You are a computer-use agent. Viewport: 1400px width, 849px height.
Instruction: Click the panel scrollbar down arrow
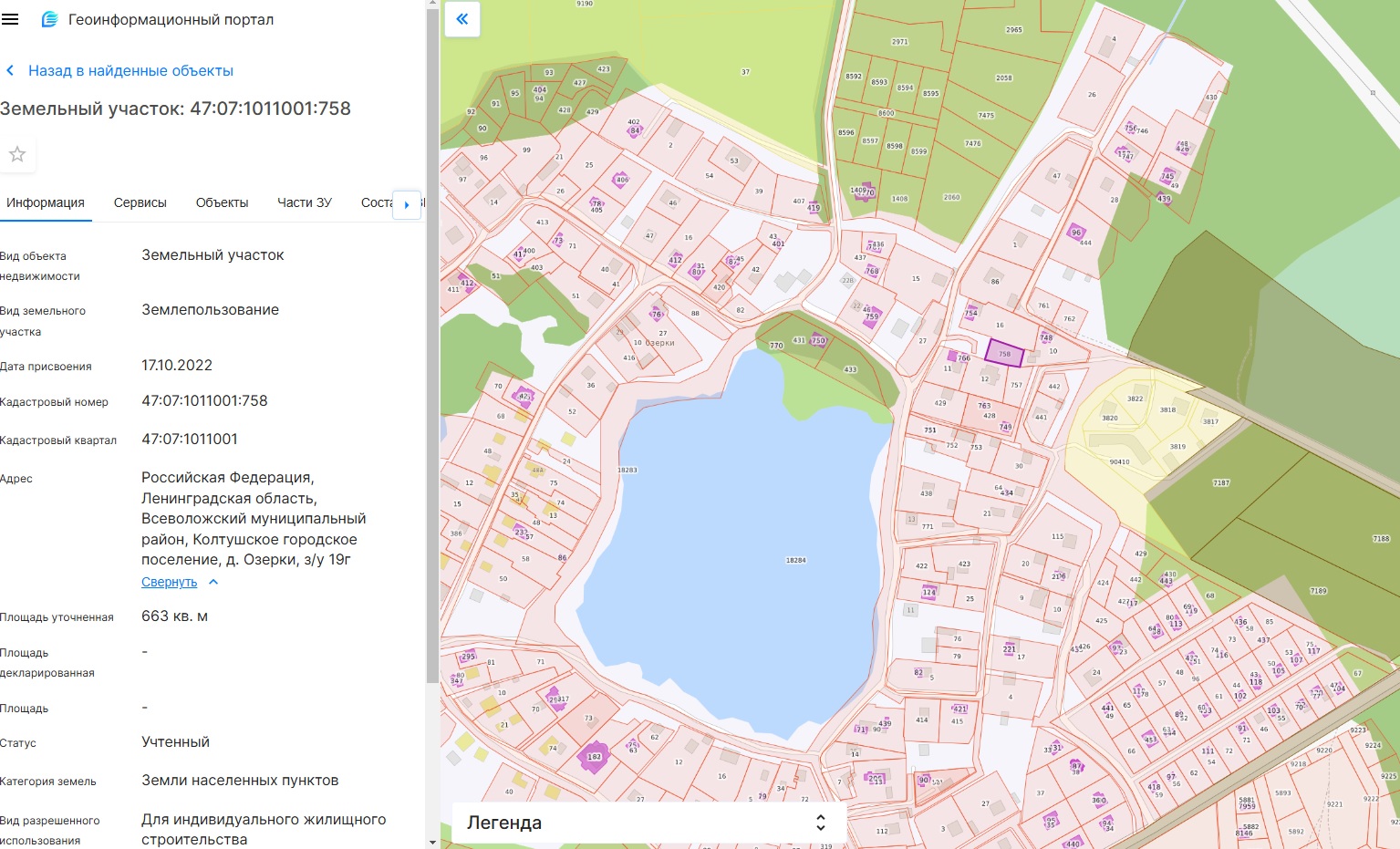tap(432, 841)
